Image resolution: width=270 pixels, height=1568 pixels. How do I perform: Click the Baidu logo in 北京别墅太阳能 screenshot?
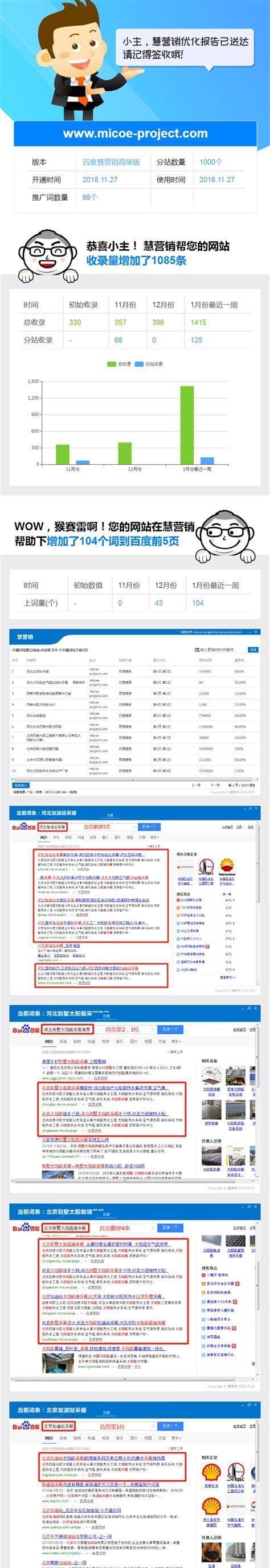click(27, 1228)
